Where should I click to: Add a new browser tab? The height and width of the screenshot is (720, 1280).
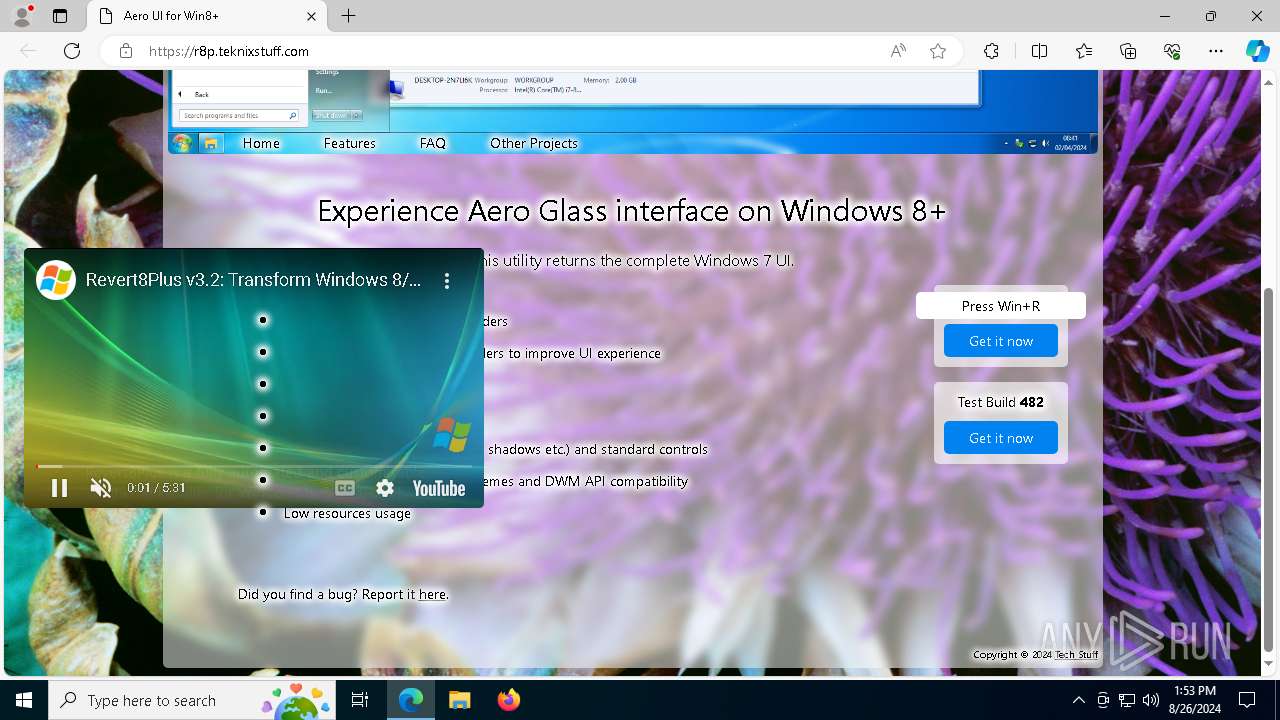[348, 16]
